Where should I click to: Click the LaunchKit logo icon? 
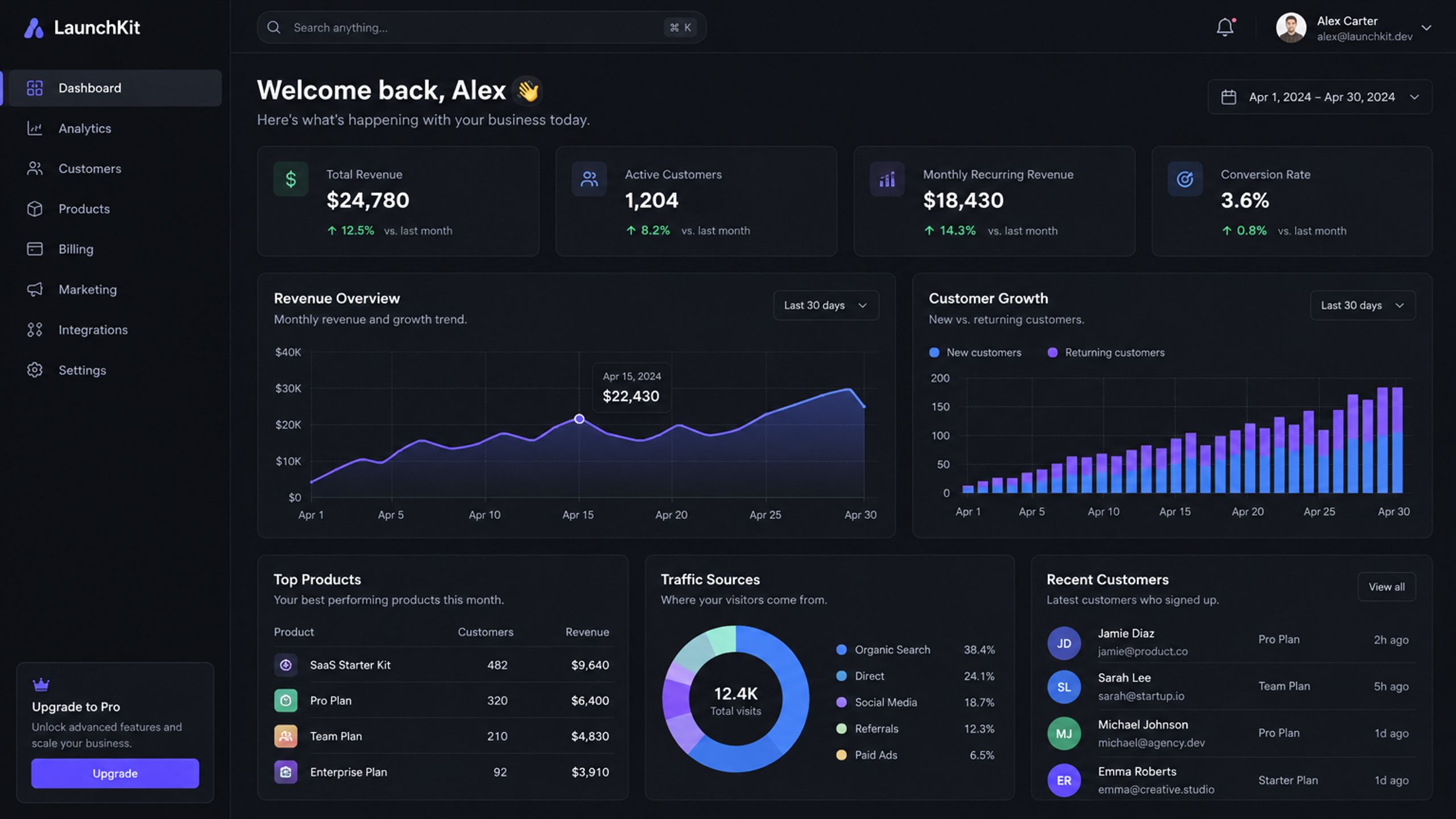[x=34, y=28]
